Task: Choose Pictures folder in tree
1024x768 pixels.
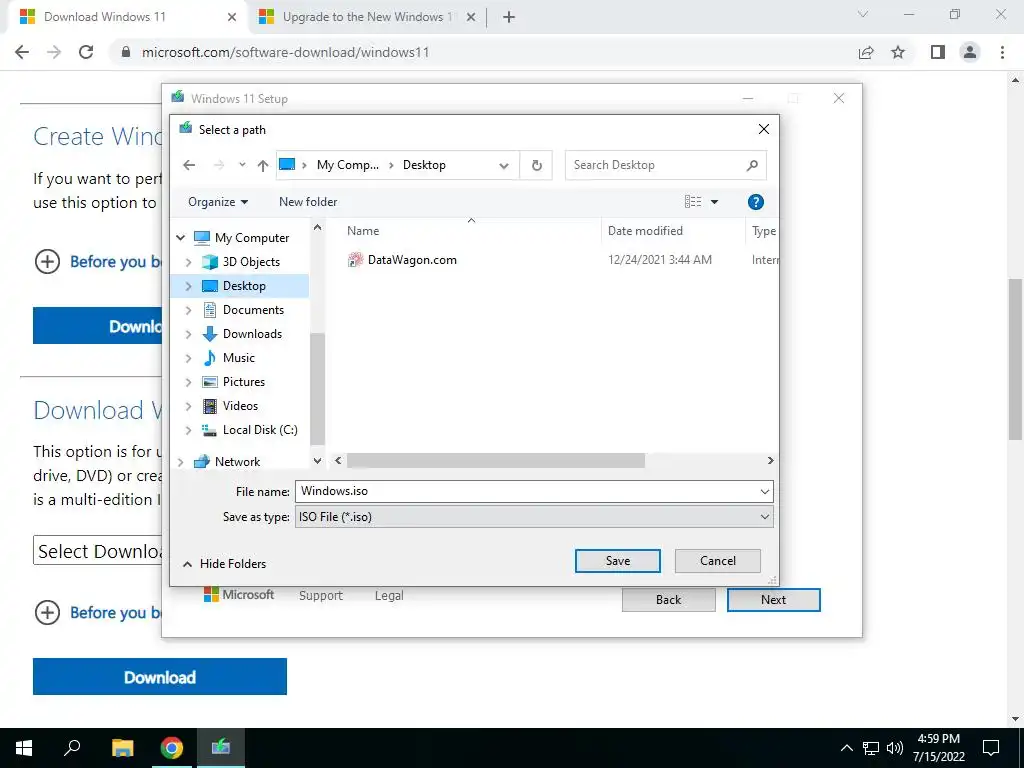Action: pos(244,382)
